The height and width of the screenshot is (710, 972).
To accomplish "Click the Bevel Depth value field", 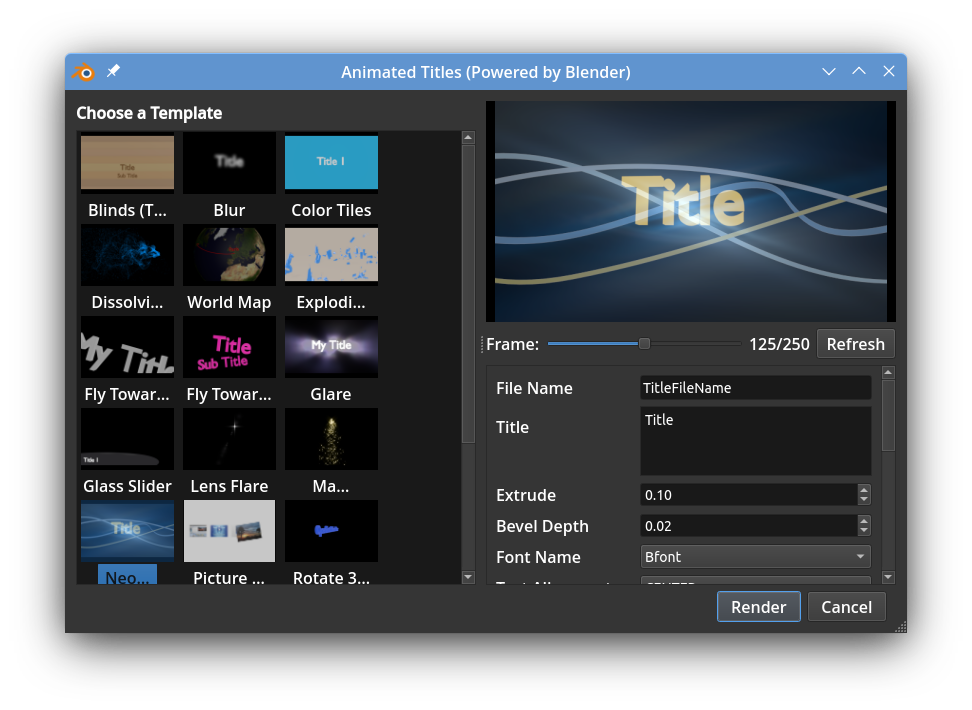I will (749, 526).
